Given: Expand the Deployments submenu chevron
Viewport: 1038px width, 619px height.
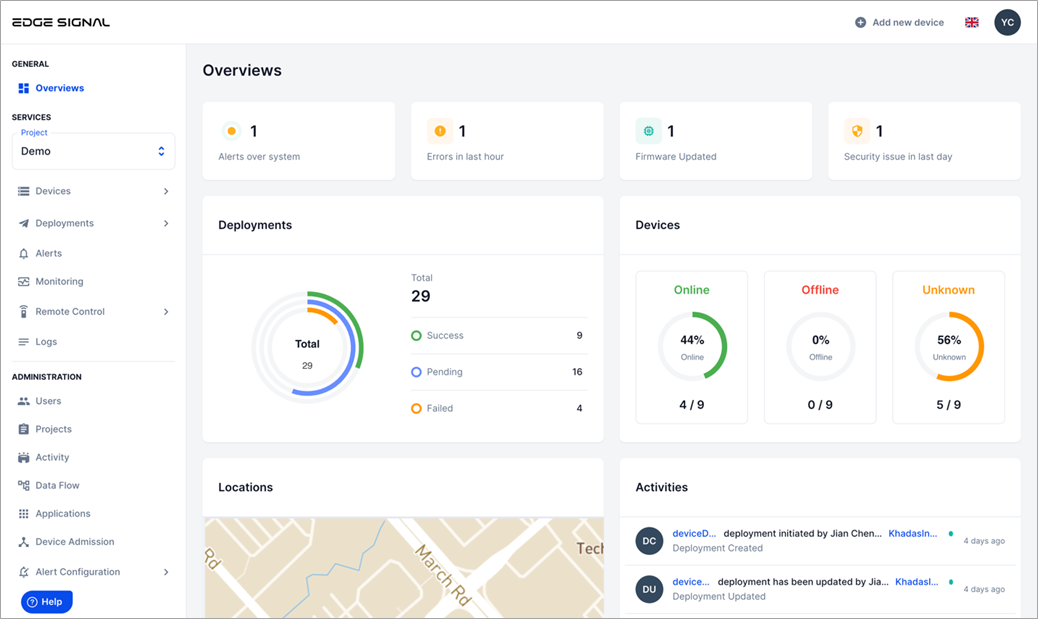Looking at the screenshot, I should pyautogui.click(x=166, y=224).
